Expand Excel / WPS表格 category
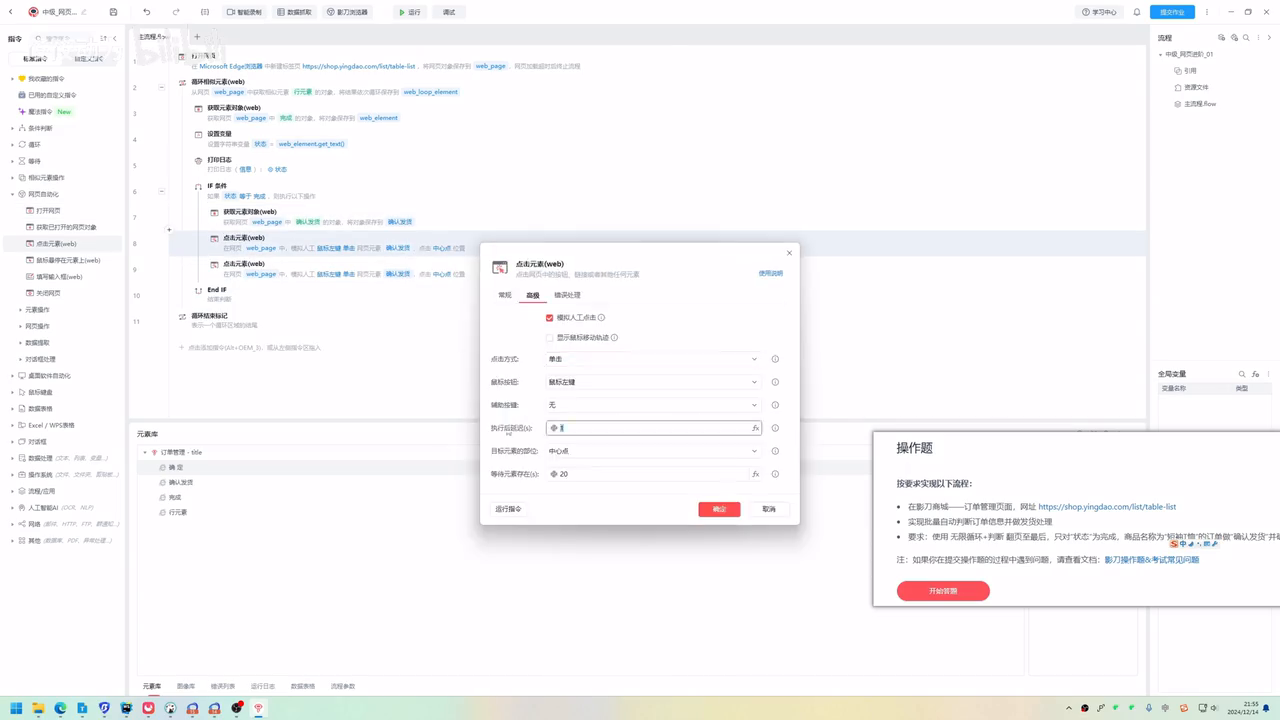Image resolution: width=1280 pixels, height=720 pixels. [x=12, y=425]
